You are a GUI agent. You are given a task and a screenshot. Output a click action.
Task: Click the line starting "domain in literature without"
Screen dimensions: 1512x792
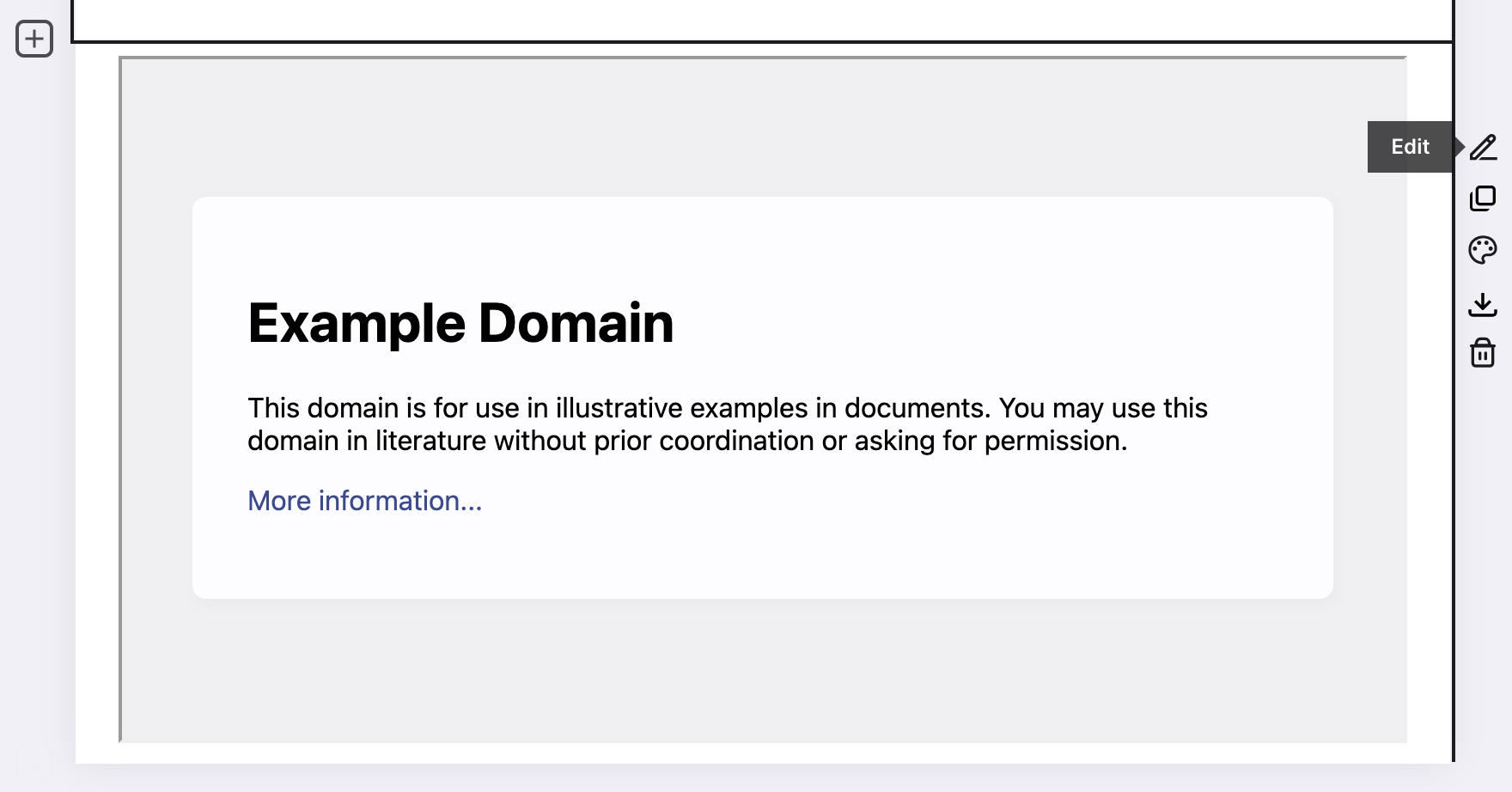[687, 441]
